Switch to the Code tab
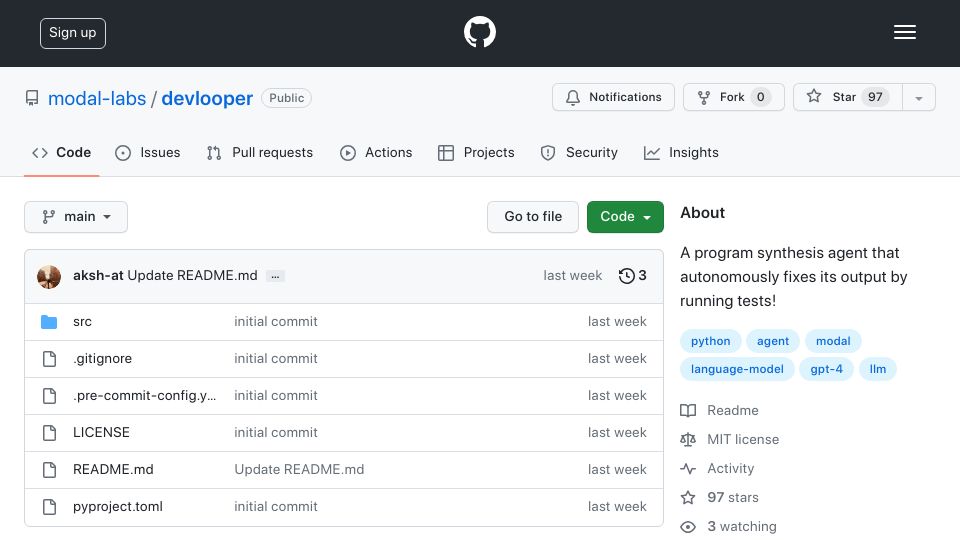Image resolution: width=960 pixels, height=540 pixels. tap(61, 152)
